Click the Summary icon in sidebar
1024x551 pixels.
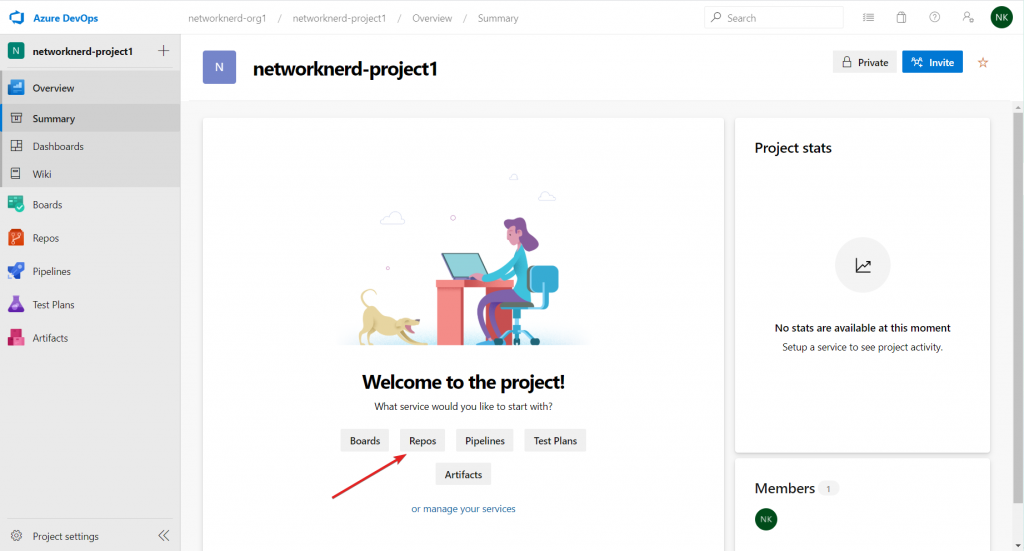pos(16,118)
